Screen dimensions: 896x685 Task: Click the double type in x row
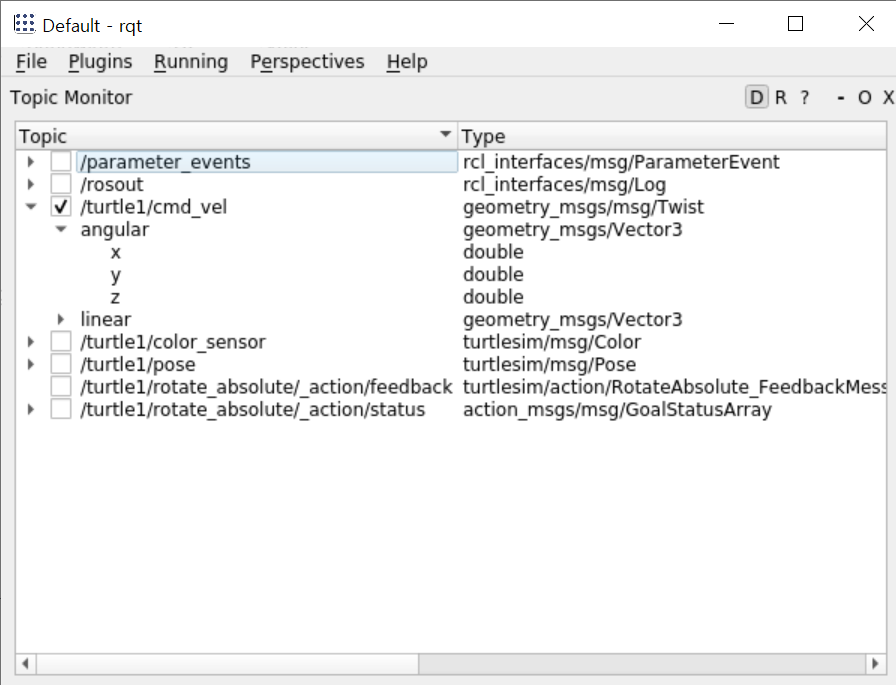tap(493, 252)
